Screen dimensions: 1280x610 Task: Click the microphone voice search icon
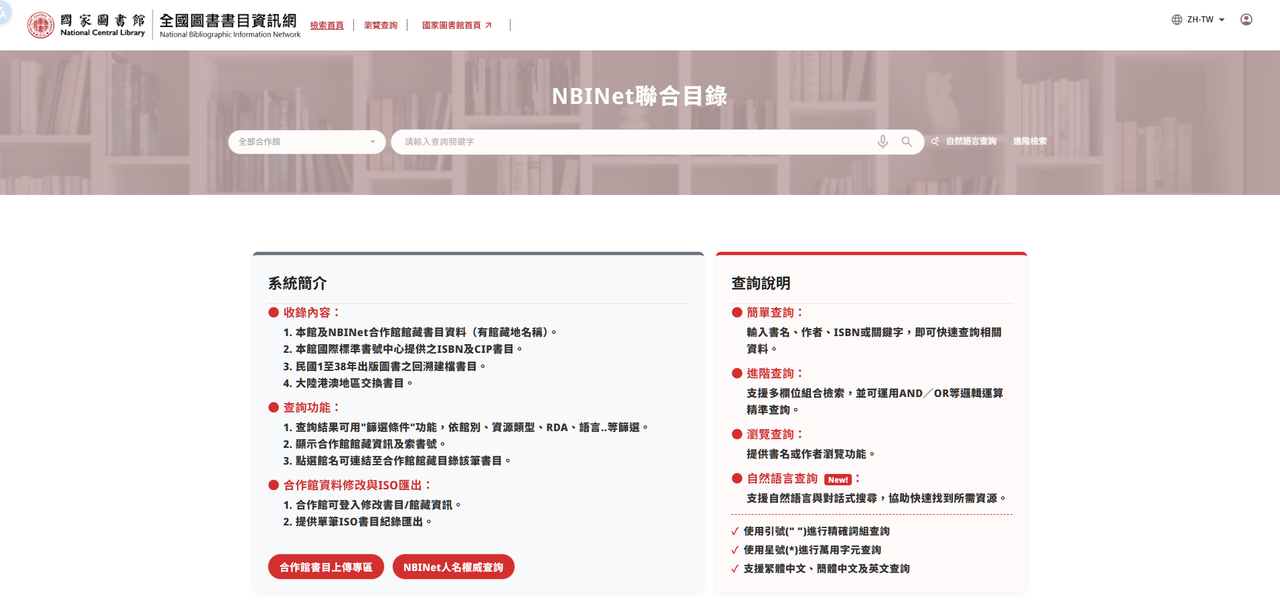point(882,142)
